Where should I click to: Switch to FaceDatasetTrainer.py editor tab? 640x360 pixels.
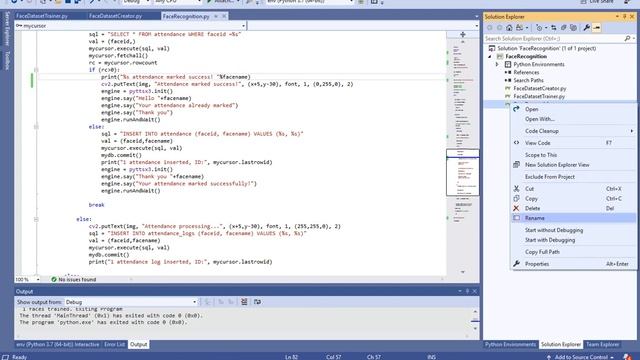pyautogui.click(x=42, y=16)
